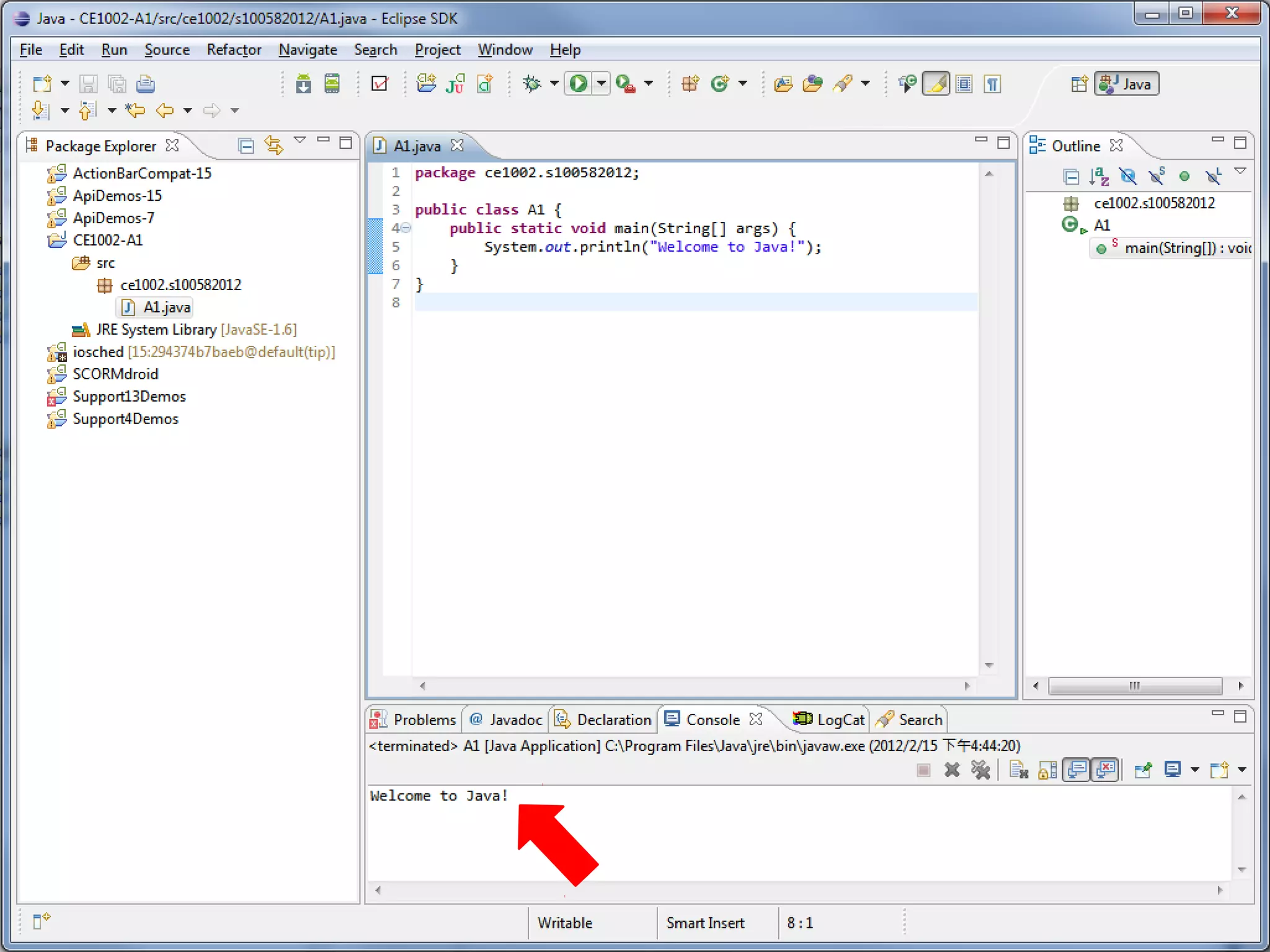Click the Save icon in toolbar
This screenshot has width=1270, height=952.
88,84
